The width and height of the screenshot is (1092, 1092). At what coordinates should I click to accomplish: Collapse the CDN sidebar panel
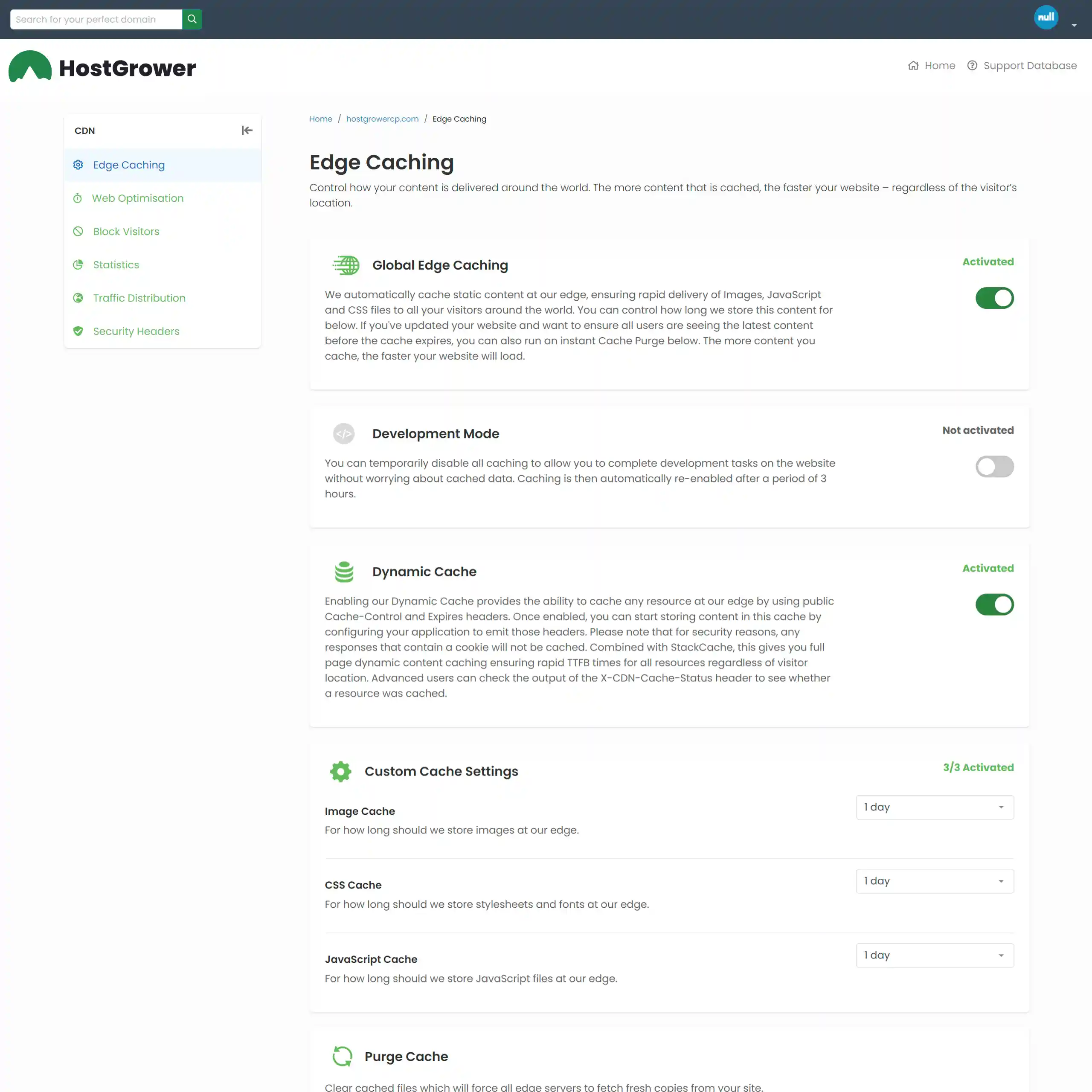tap(247, 131)
